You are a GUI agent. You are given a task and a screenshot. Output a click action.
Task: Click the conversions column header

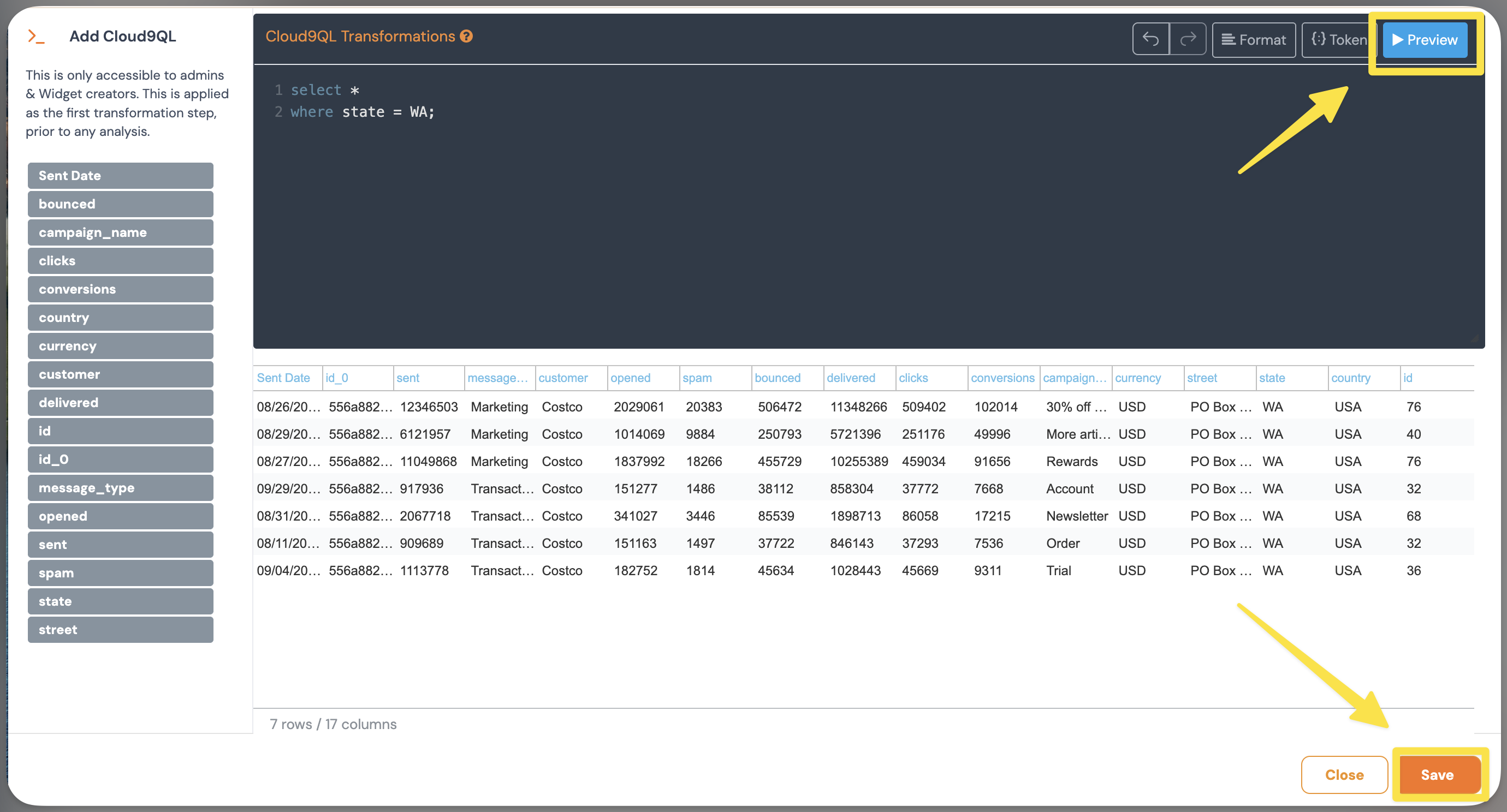tap(1002, 378)
